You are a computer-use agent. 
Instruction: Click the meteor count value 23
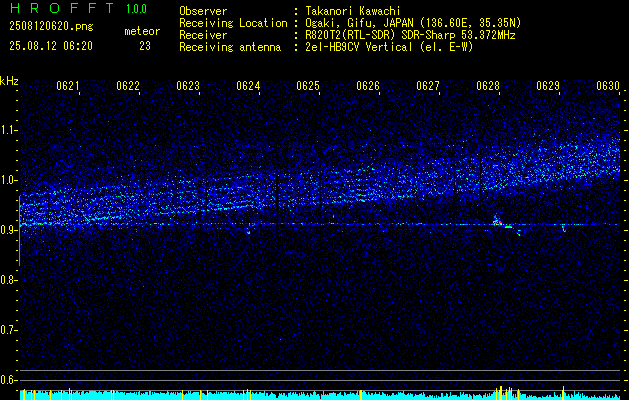tap(145, 46)
